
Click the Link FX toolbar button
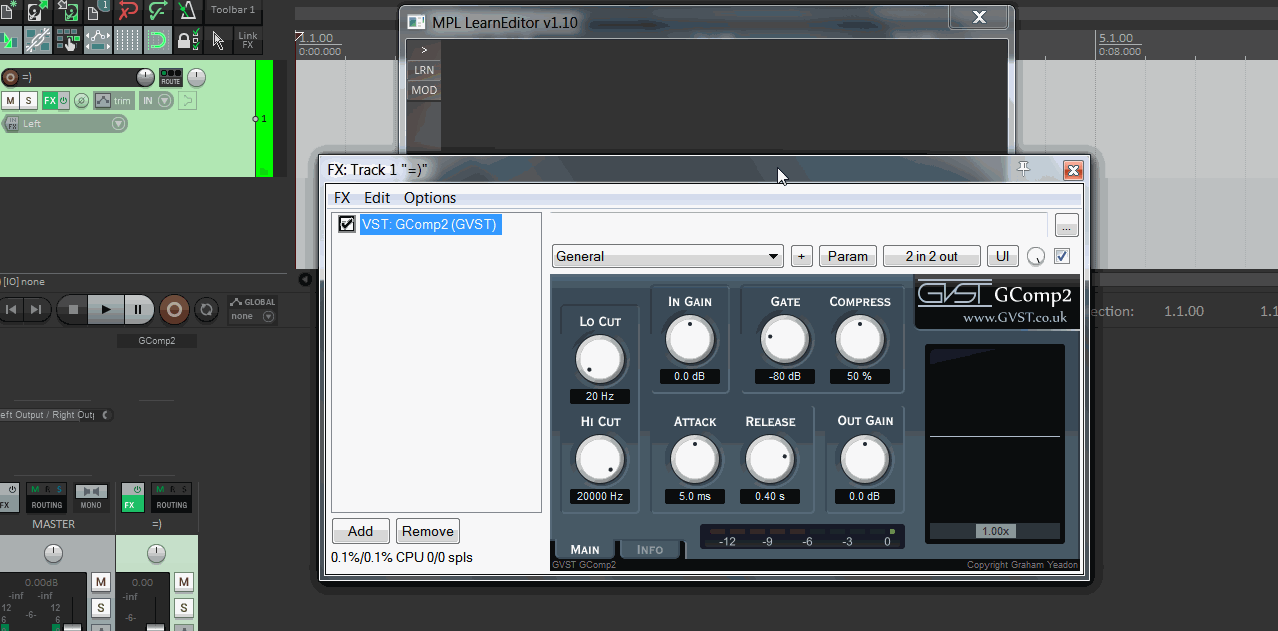point(248,41)
